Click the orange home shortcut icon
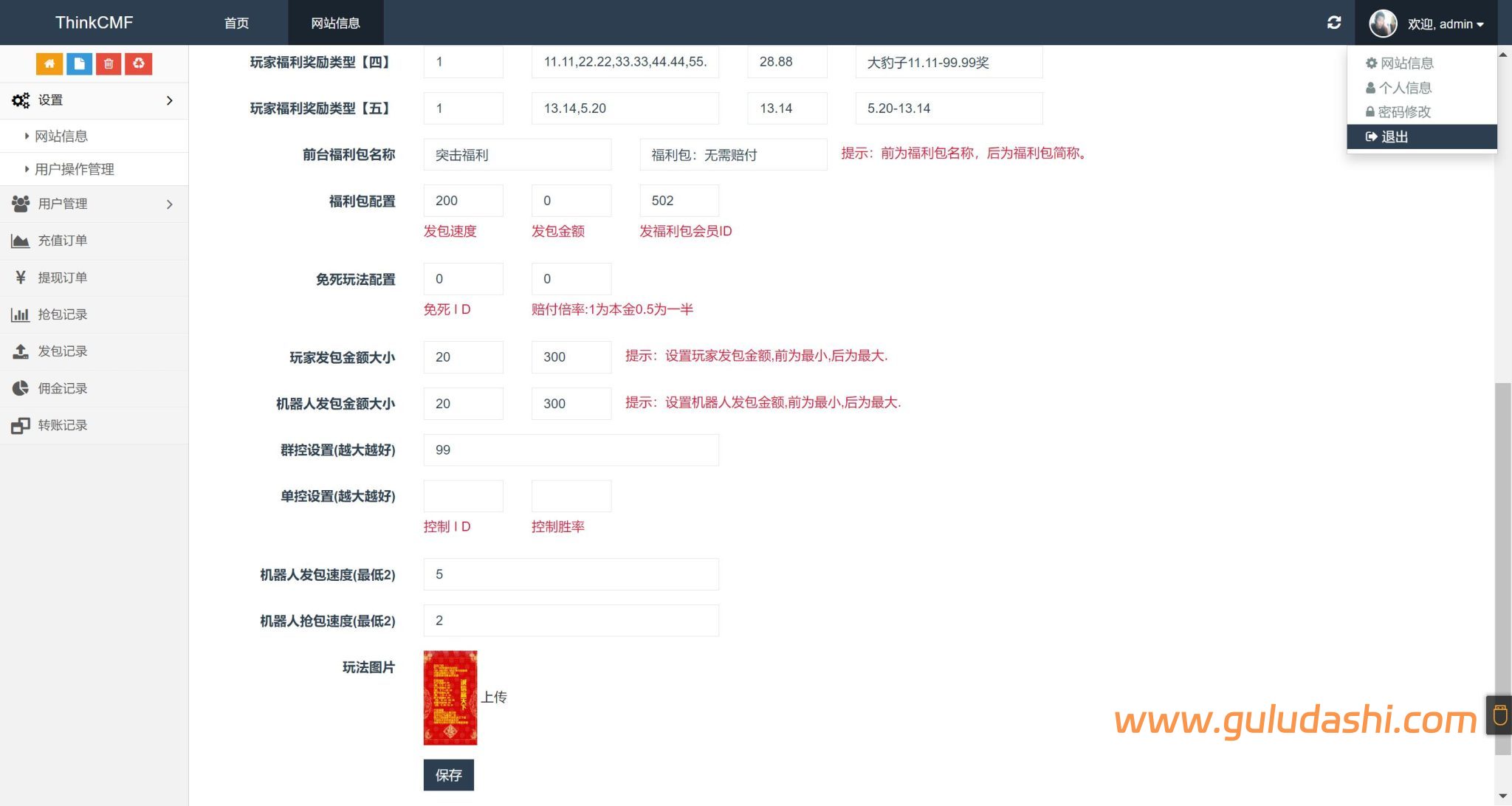 (x=49, y=64)
